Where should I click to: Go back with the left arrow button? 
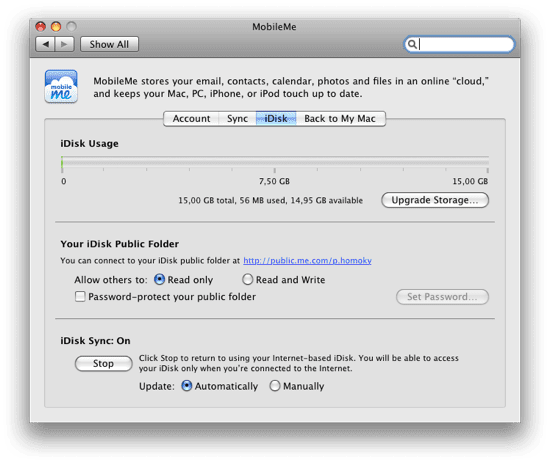(x=45, y=44)
